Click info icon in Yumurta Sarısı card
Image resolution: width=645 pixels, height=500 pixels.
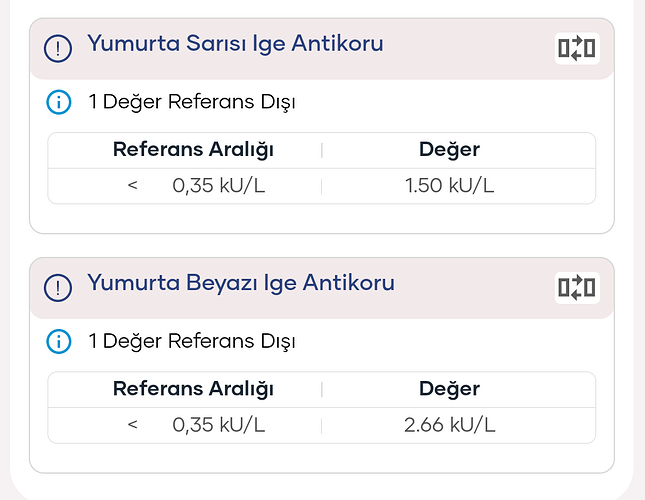[60, 102]
